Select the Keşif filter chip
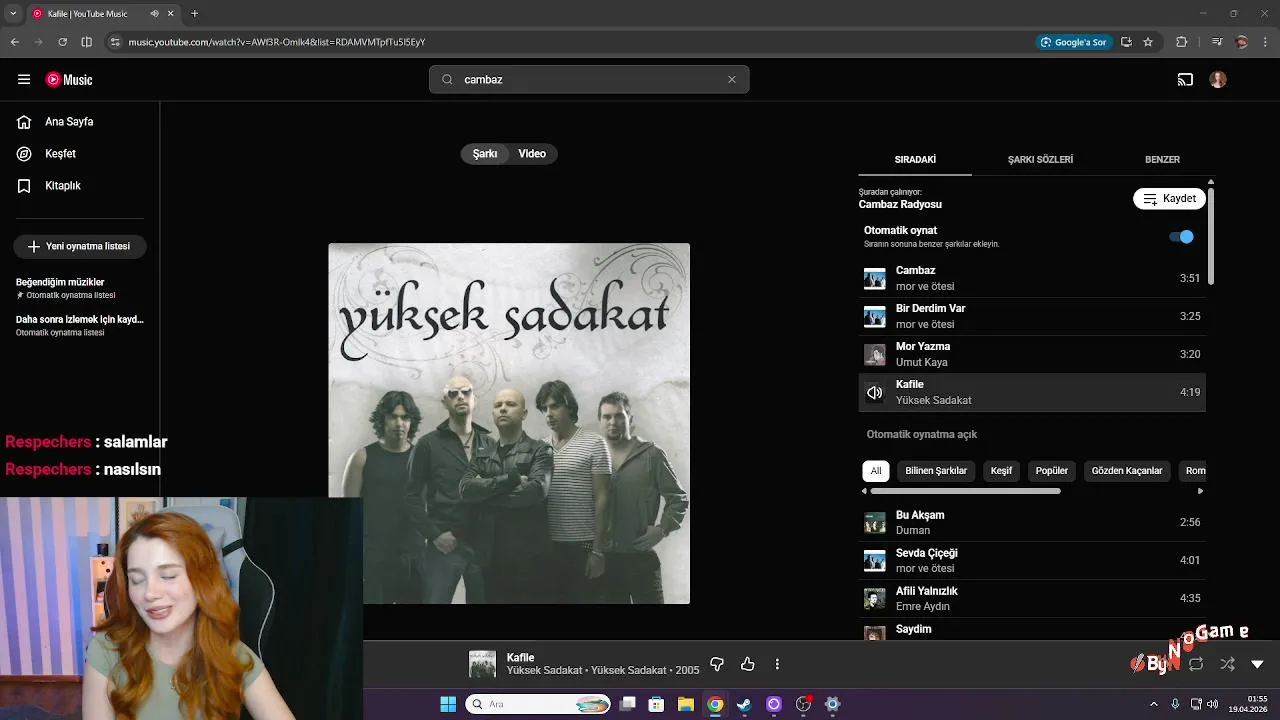The image size is (1280, 720). tap(1001, 471)
